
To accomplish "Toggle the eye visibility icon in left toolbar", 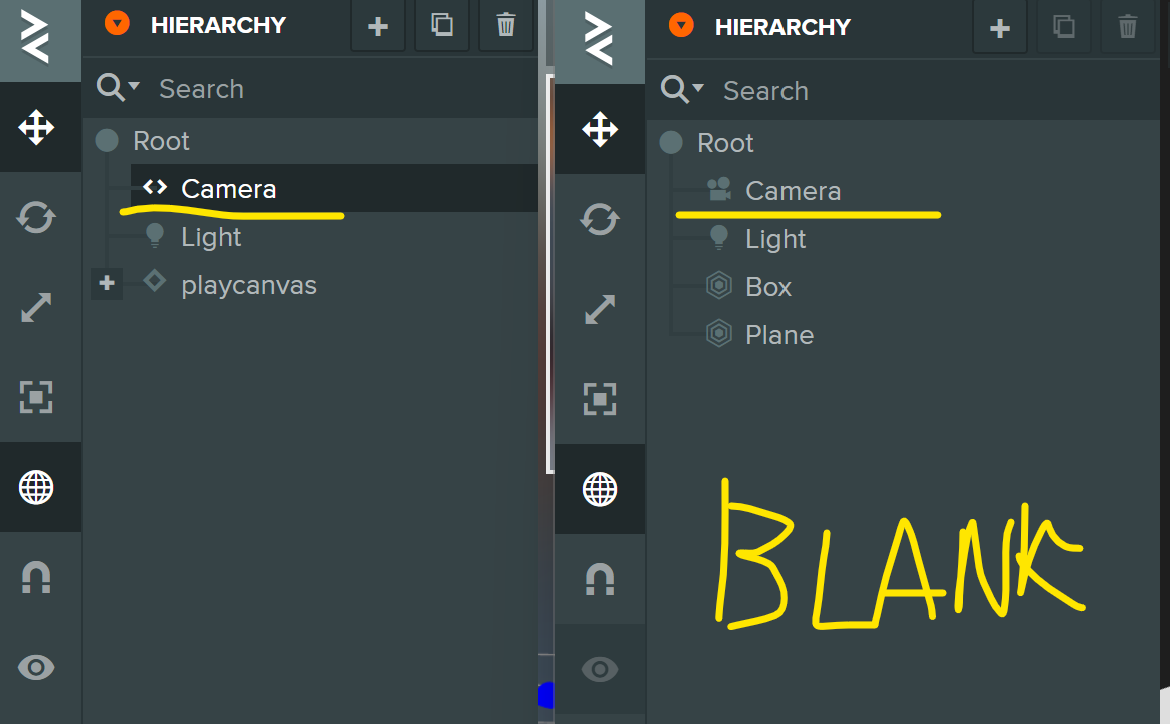I will coord(36,667).
